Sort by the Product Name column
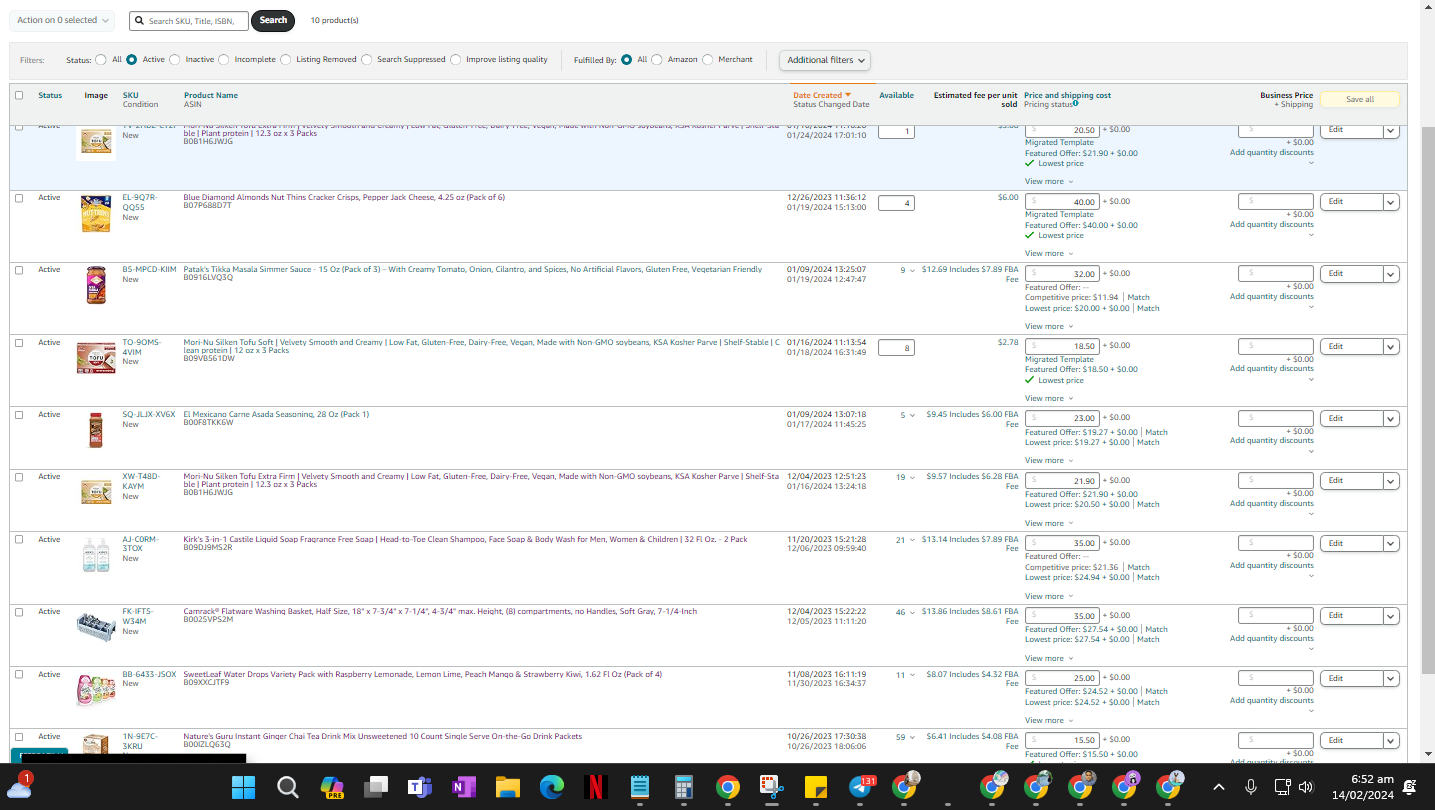 click(211, 95)
